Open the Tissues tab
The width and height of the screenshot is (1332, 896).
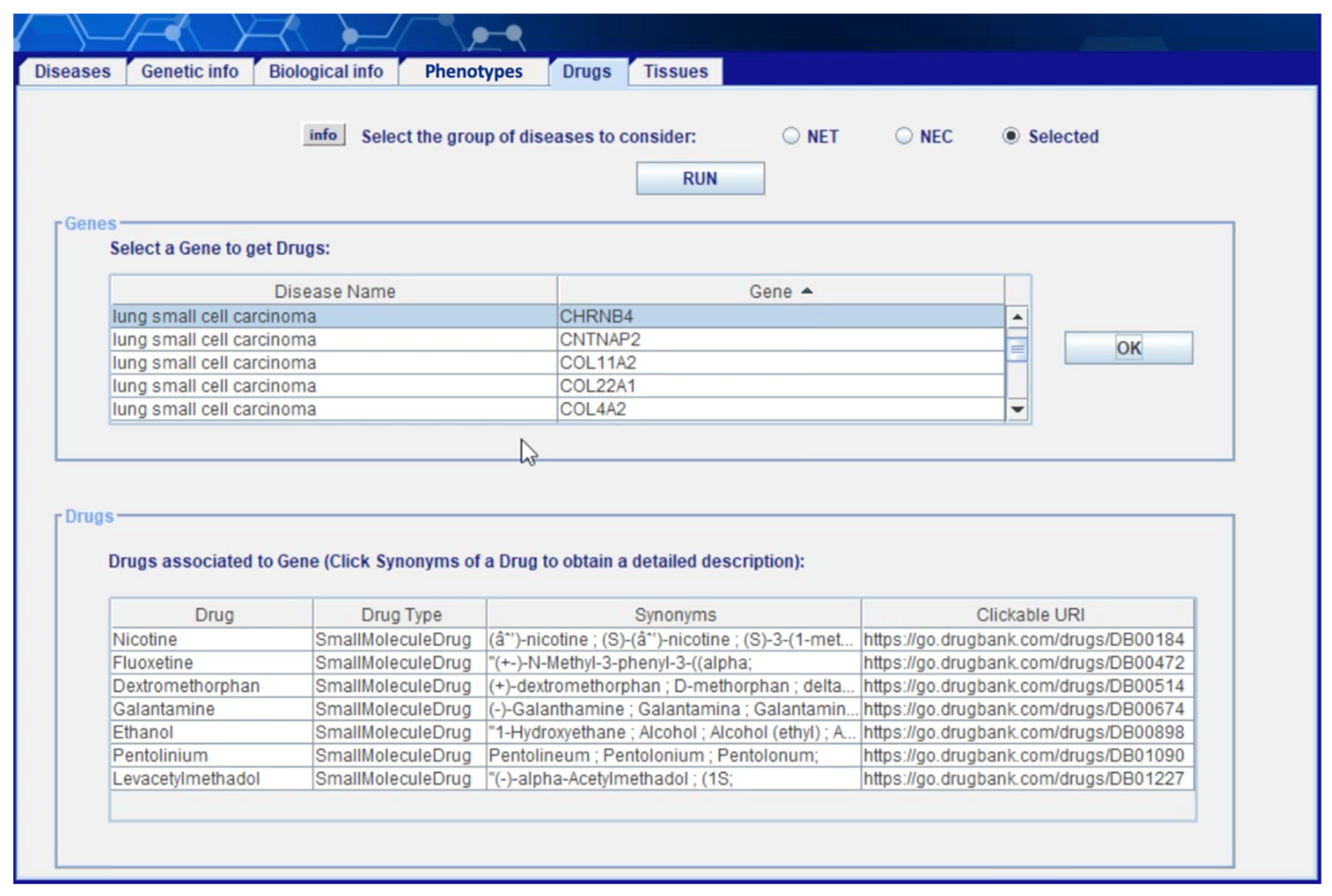pyautogui.click(x=675, y=71)
